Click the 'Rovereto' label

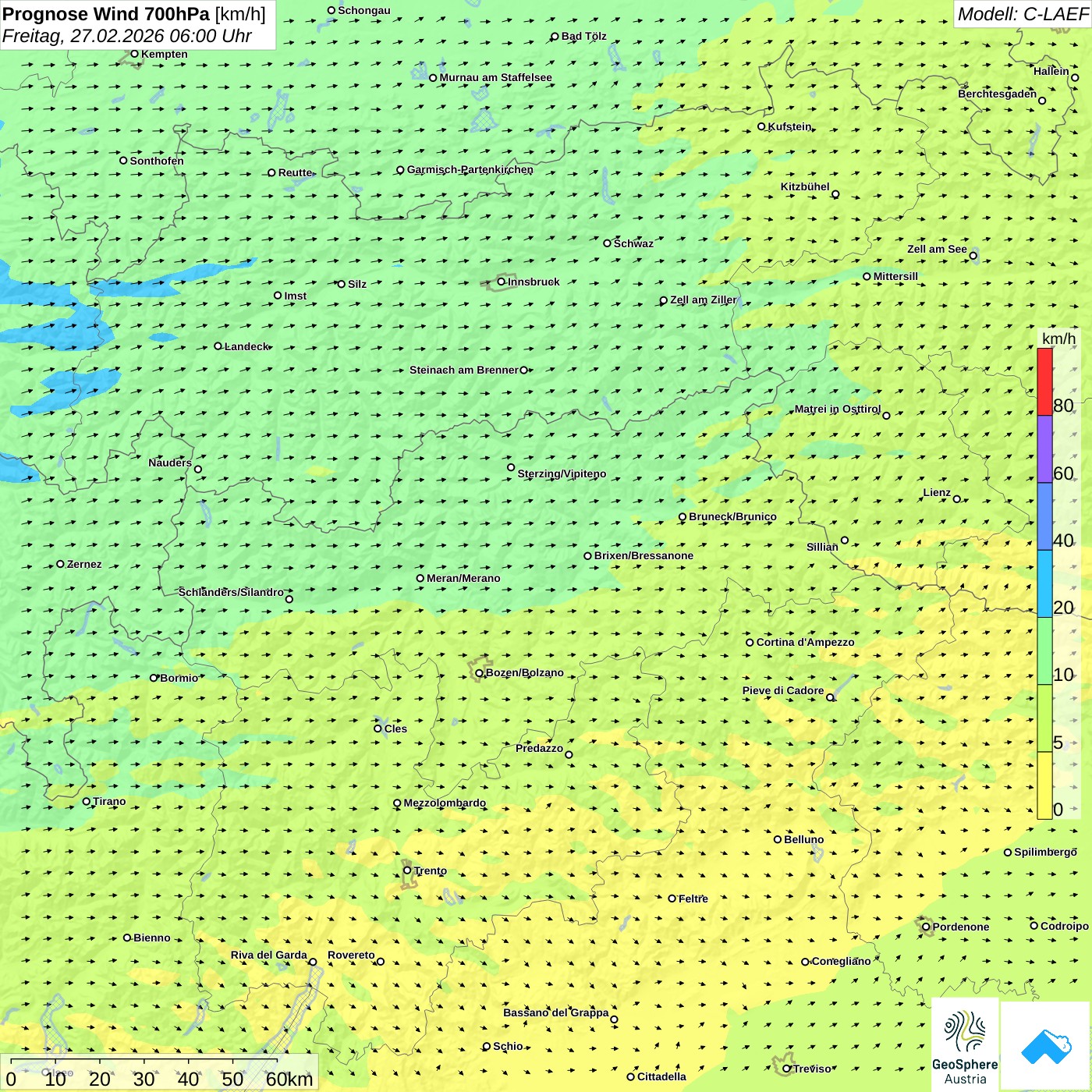click(351, 955)
